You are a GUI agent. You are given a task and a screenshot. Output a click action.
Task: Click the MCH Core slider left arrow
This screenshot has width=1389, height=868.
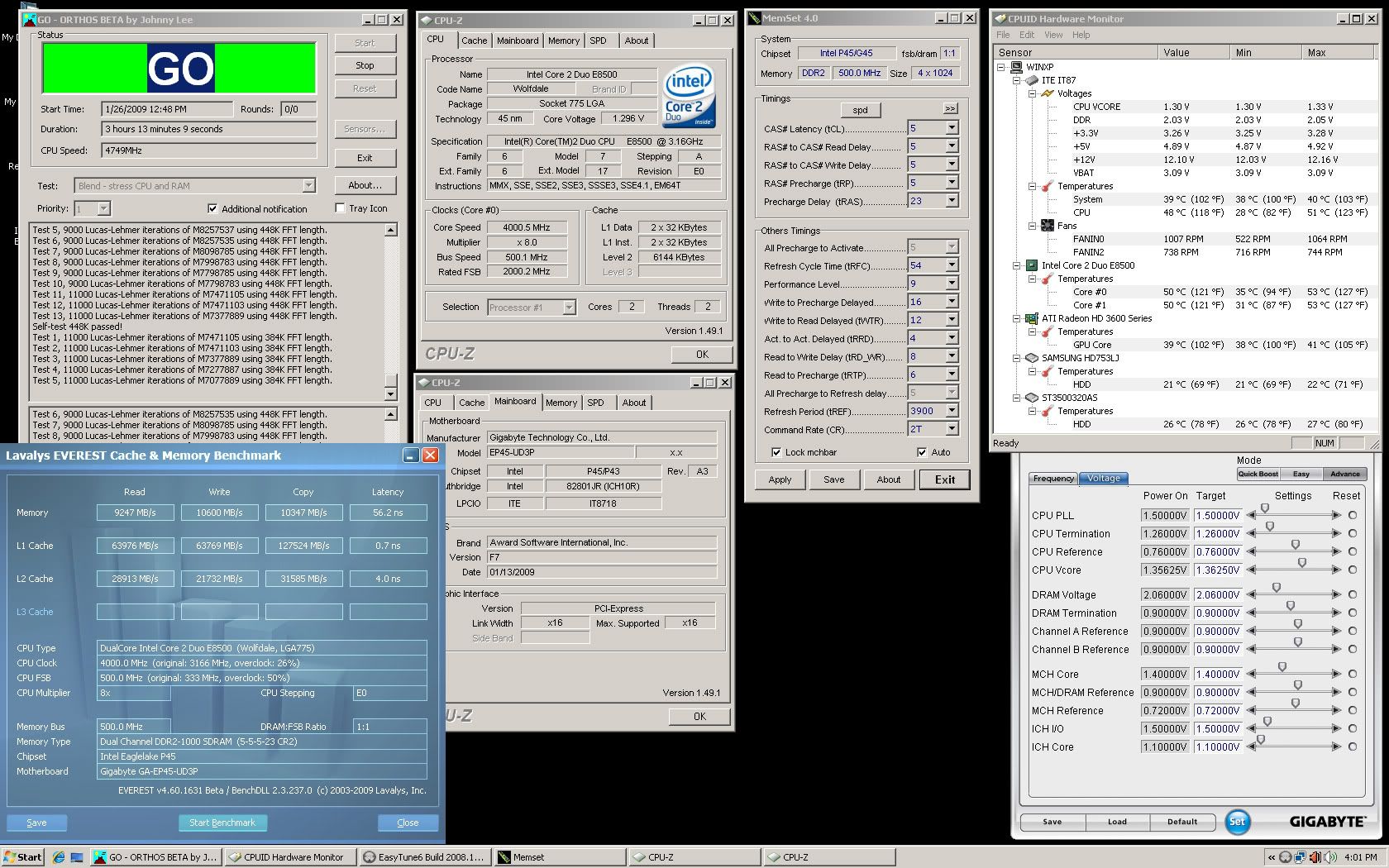pos(1251,674)
